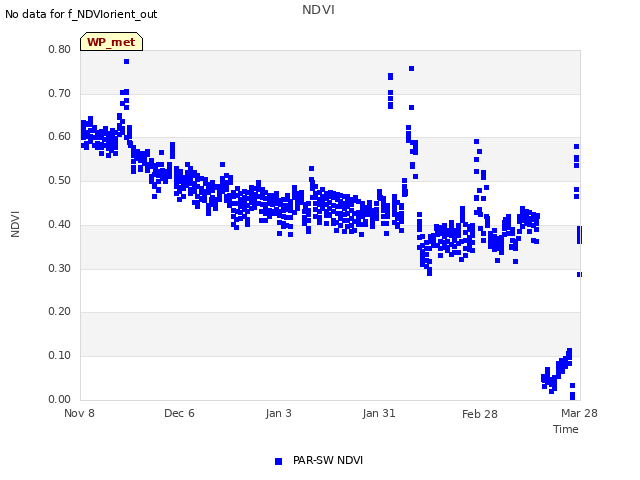Click the Jan 3 x-axis label
This screenshot has width=640, height=480.
click(279, 413)
